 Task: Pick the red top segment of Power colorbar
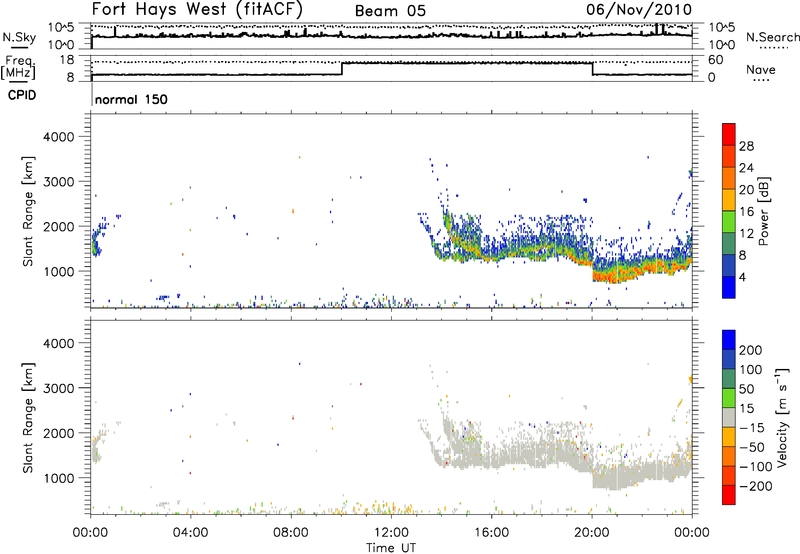729,134
